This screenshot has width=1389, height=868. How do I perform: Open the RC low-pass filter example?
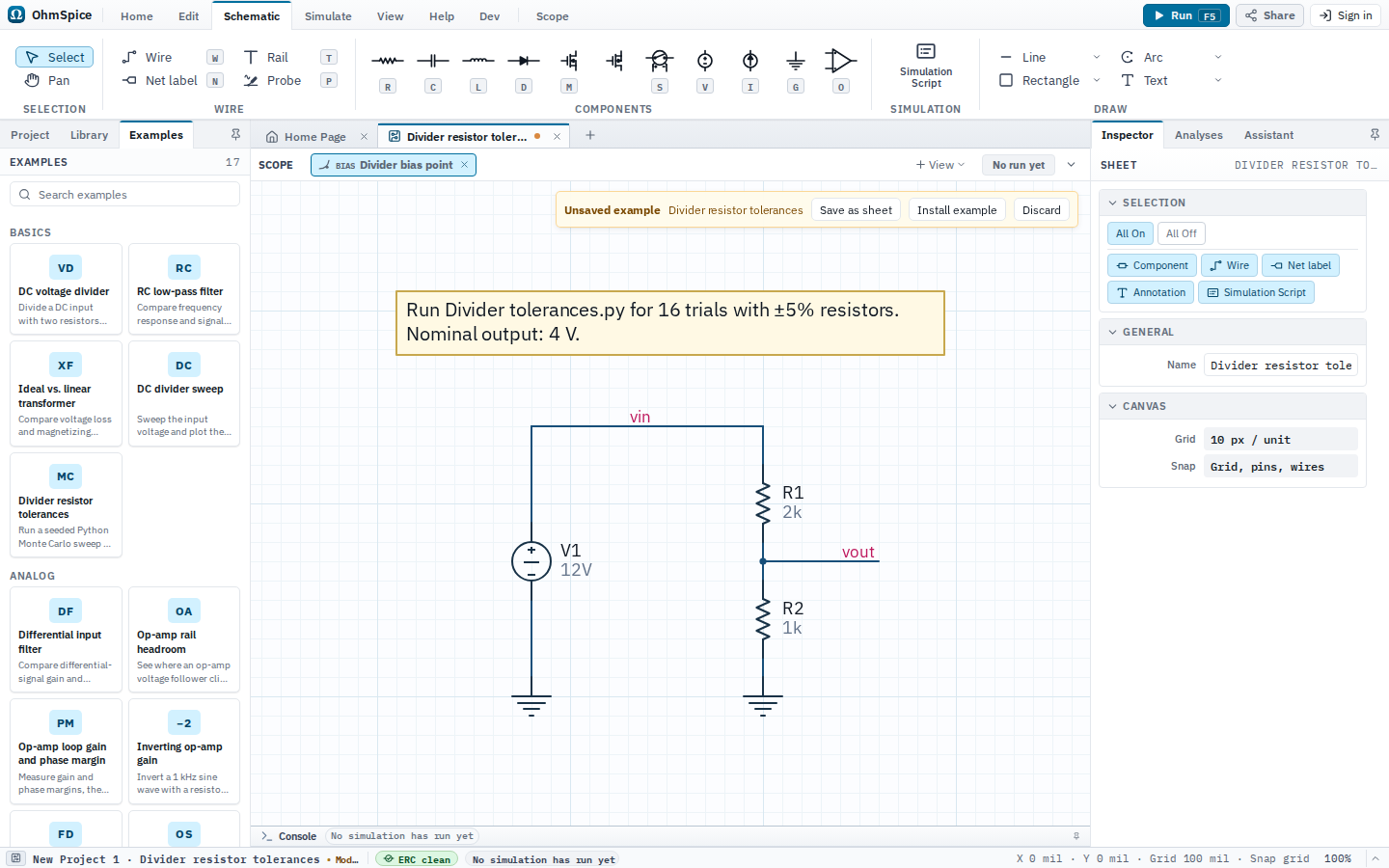click(184, 289)
